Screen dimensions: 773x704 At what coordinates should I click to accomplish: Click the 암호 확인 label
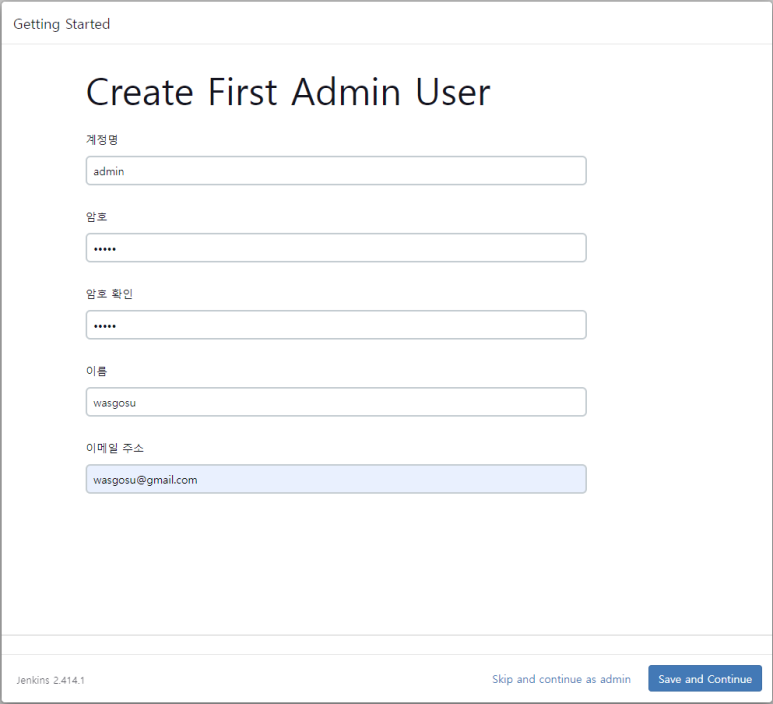tap(109, 294)
